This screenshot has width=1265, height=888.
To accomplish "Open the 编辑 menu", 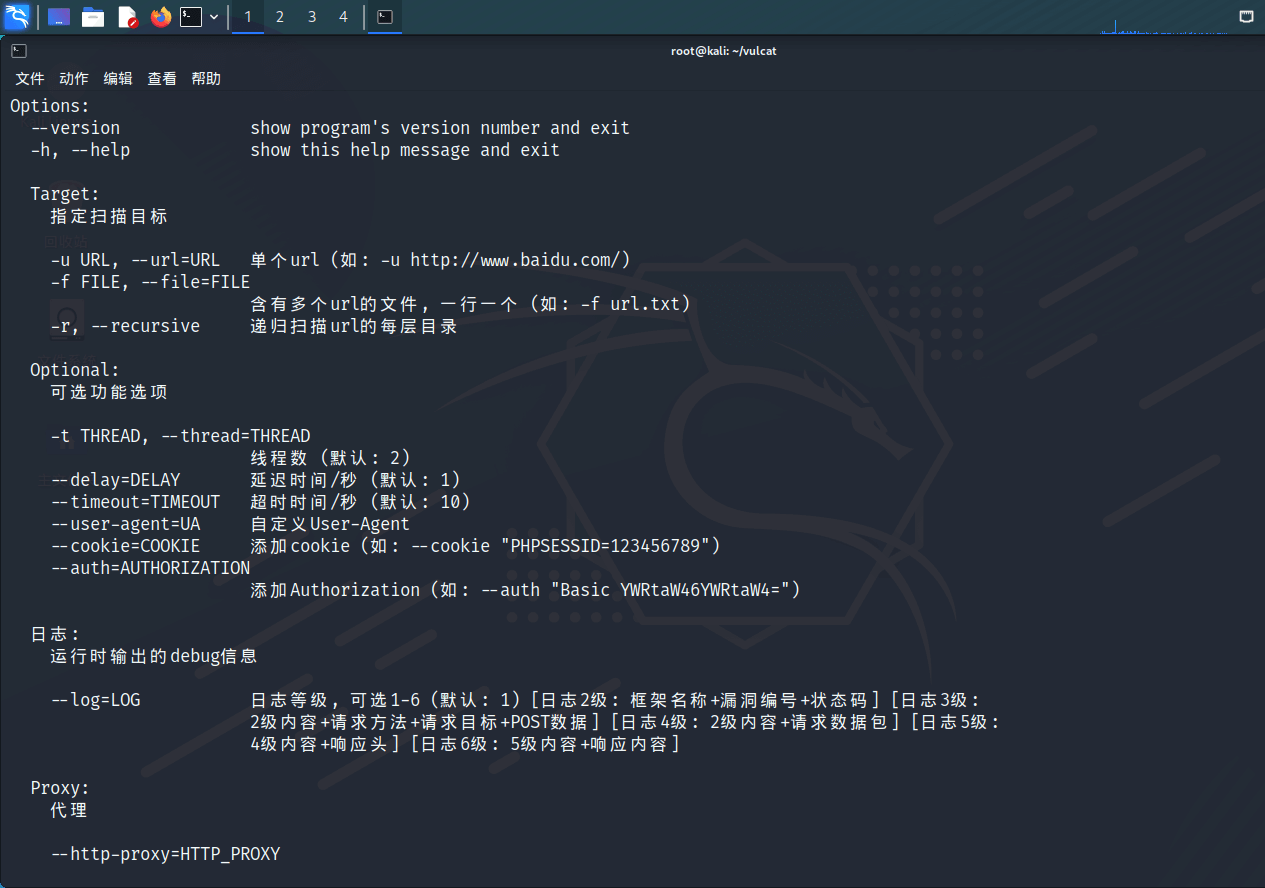I will [x=118, y=78].
